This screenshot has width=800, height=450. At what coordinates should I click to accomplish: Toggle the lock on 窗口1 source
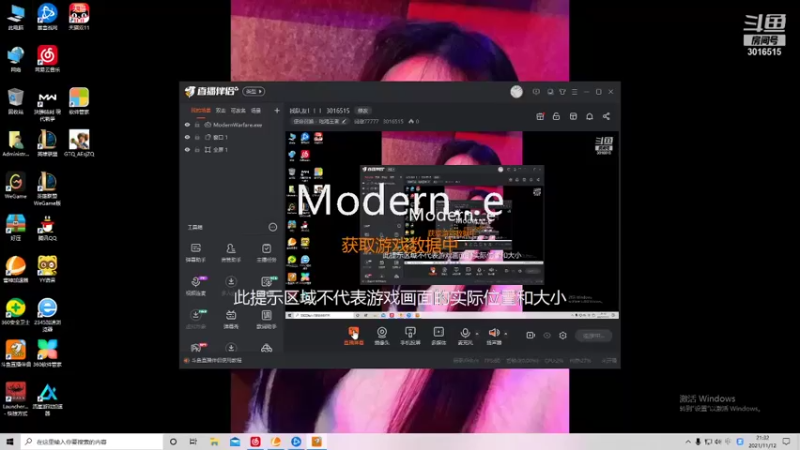click(x=197, y=137)
